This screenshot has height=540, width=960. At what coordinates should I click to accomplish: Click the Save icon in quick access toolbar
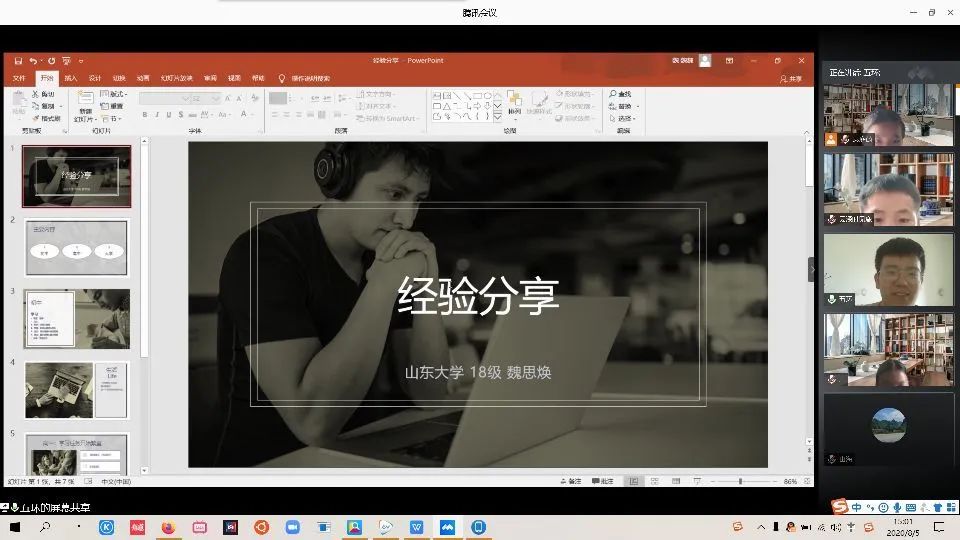pyautogui.click(x=17, y=61)
